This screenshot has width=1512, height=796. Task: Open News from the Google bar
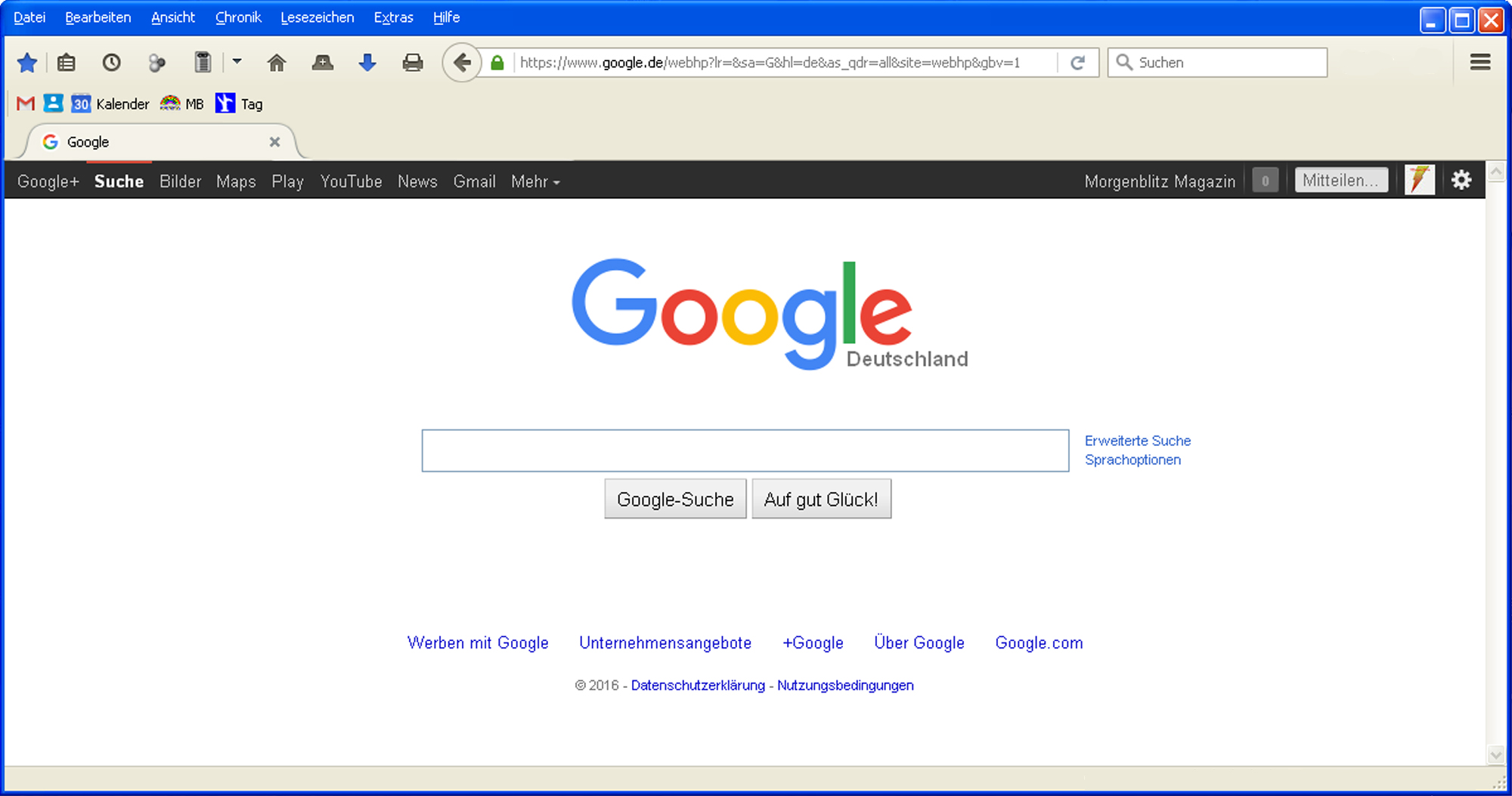coord(417,181)
